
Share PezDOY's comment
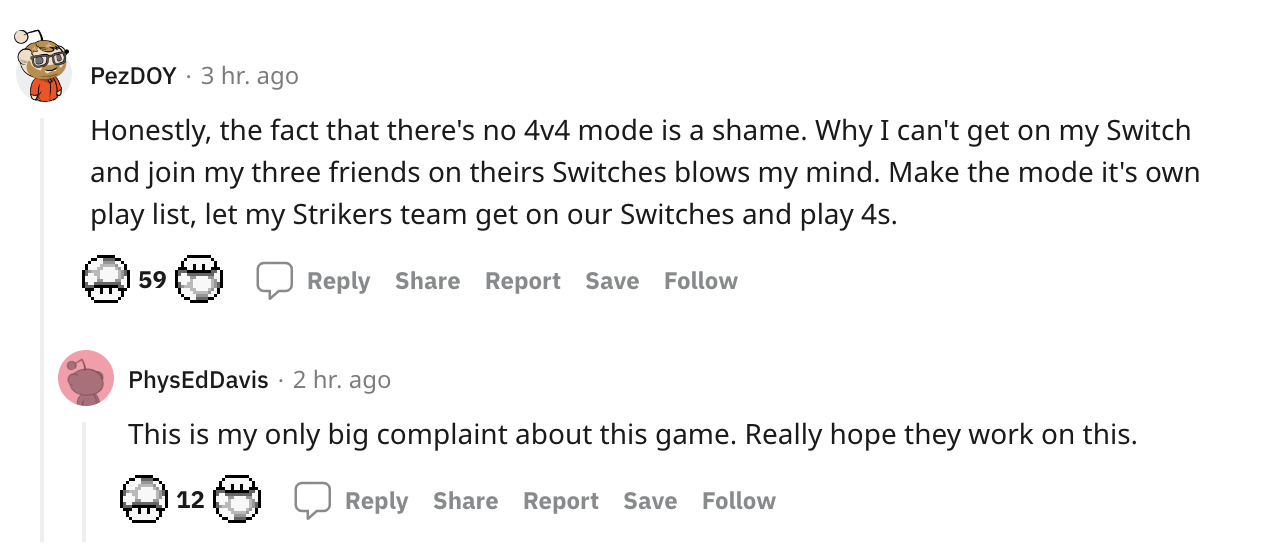[x=427, y=281]
